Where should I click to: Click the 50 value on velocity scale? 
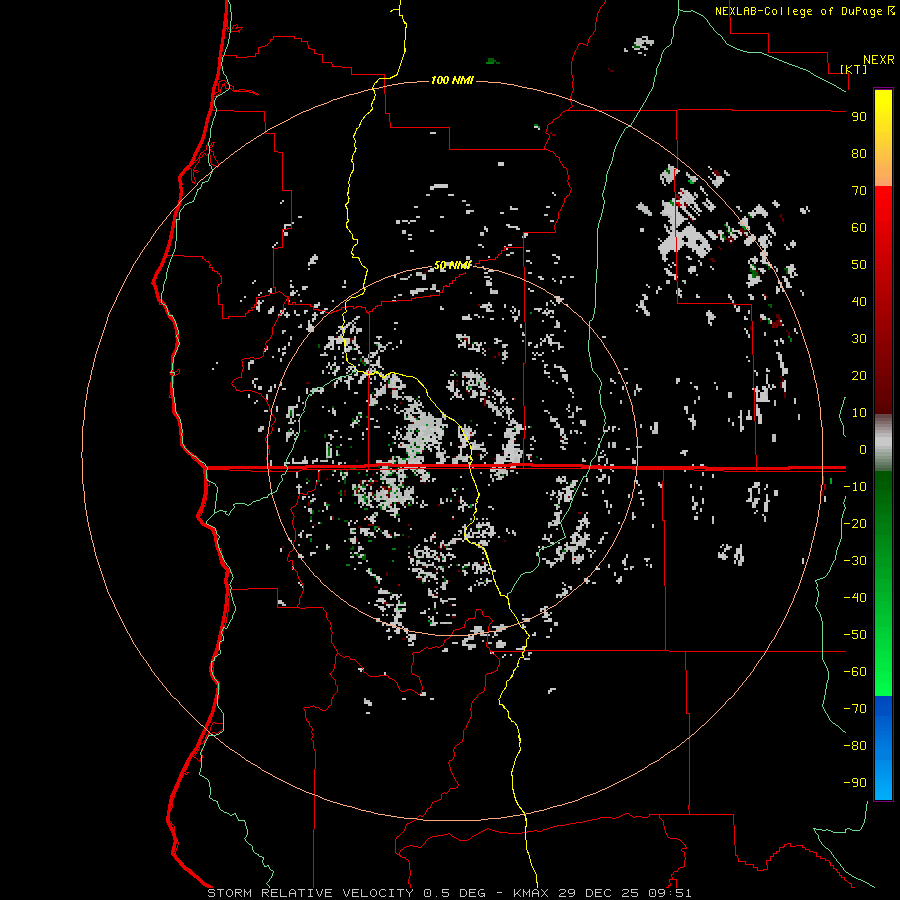tap(859, 265)
